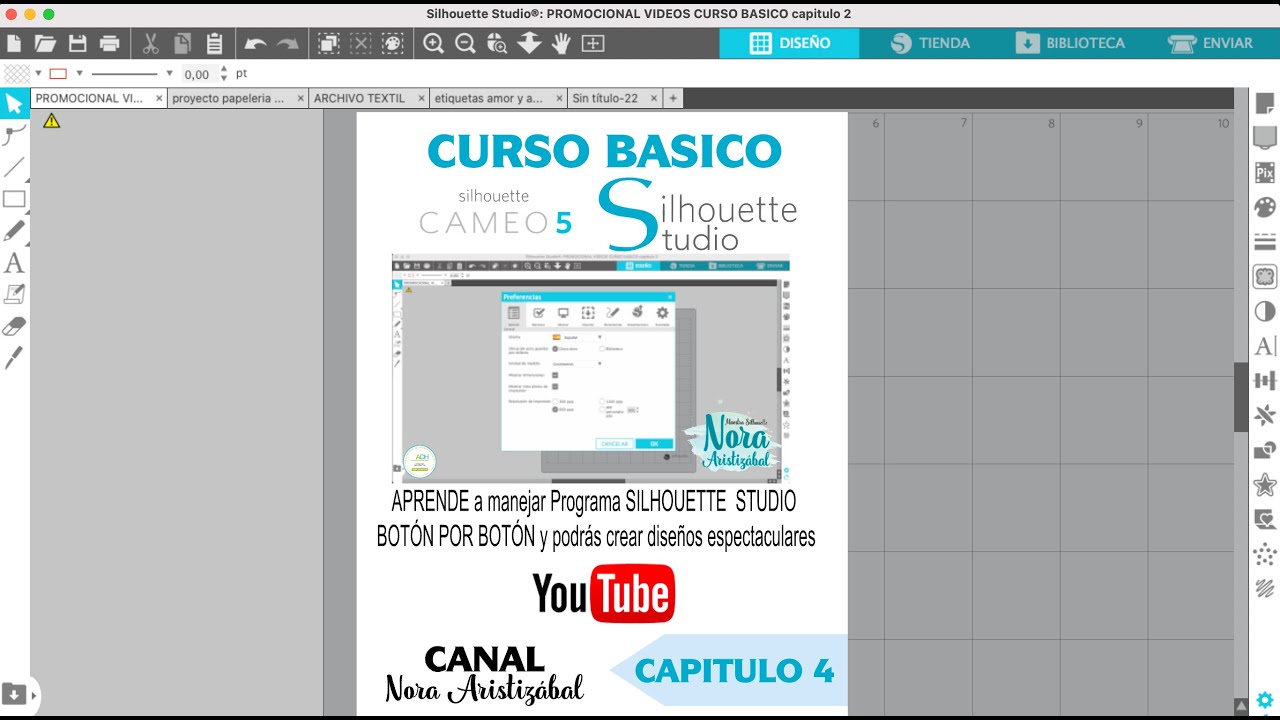The width and height of the screenshot is (1280, 720).
Task: Open the Modify shapes panel
Action: pos(1265,450)
